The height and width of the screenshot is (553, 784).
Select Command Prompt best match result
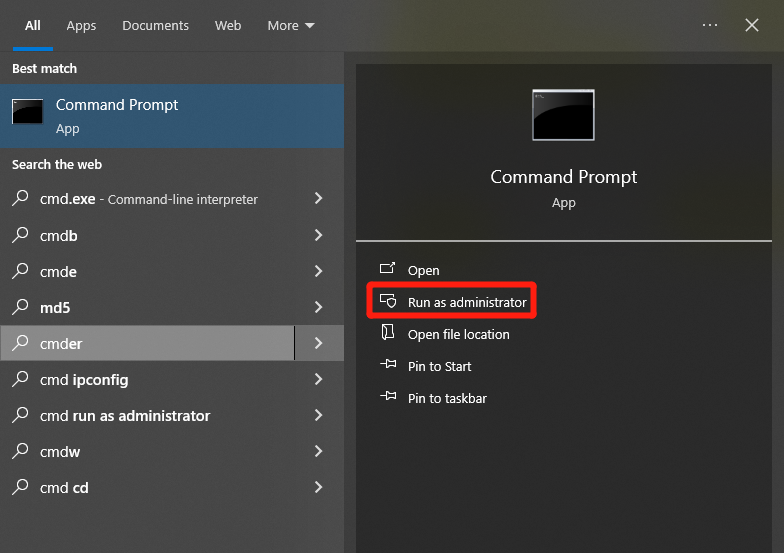pyautogui.click(x=172, y=116)
